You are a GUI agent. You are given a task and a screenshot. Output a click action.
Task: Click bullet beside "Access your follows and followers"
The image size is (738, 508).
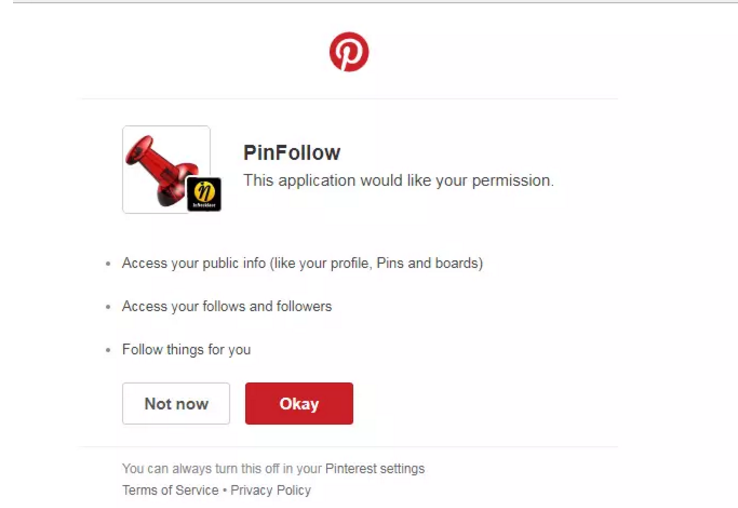[108, 307]
